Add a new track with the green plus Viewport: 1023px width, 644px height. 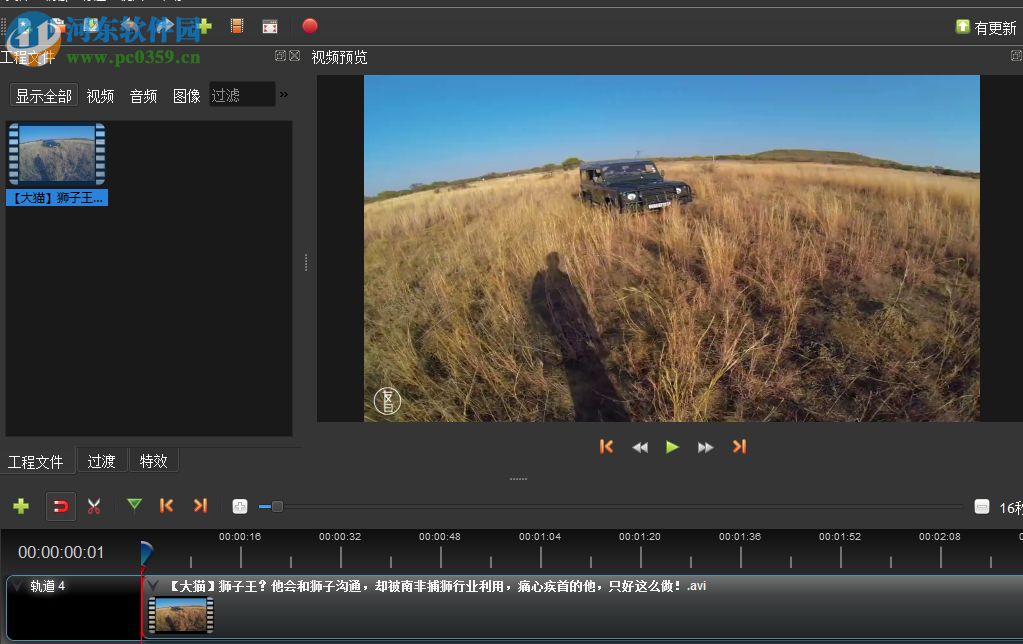(x=21, y=507)
